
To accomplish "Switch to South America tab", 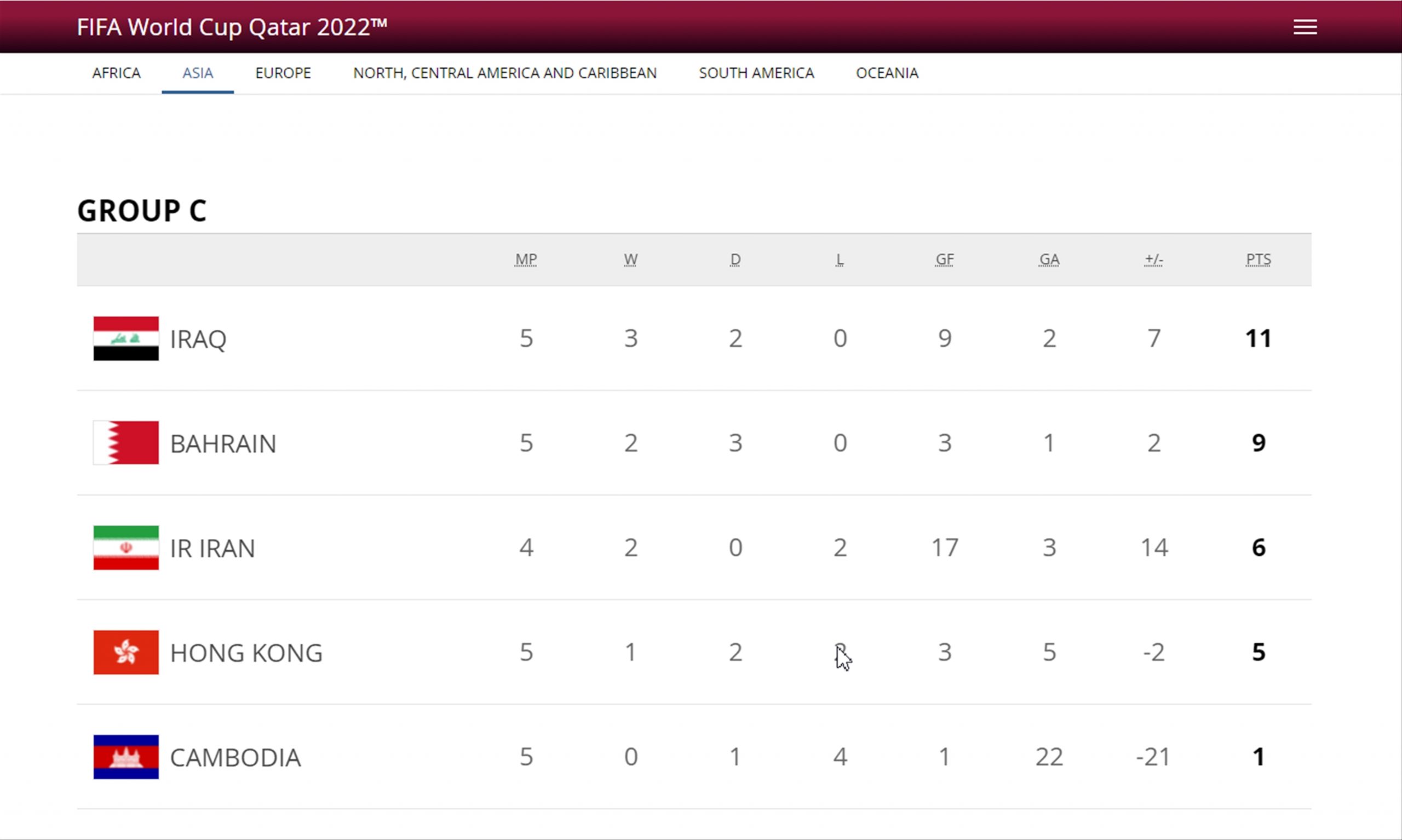I will 756,73.
